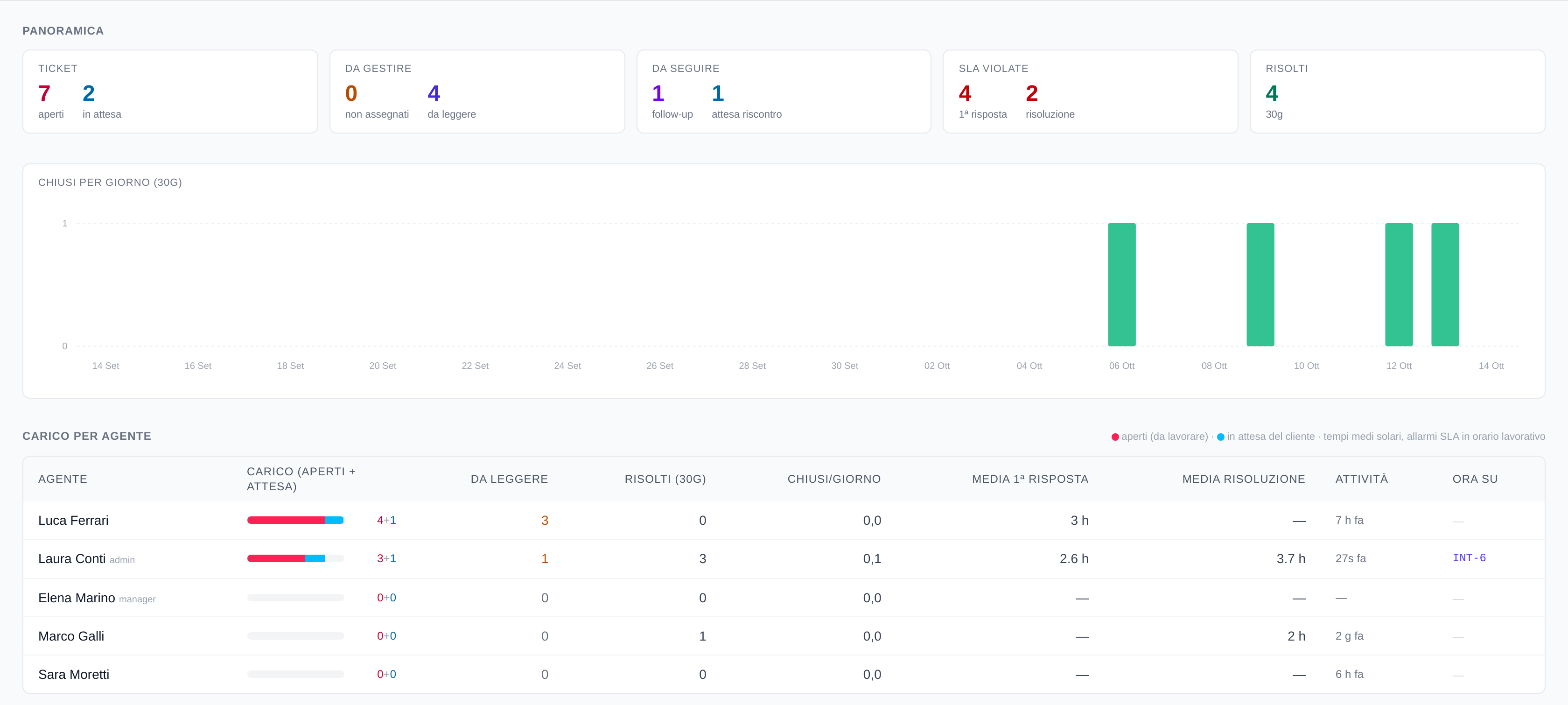Select agent Marco Galli
Screen dimensions: 1568x705
point(71,636)
